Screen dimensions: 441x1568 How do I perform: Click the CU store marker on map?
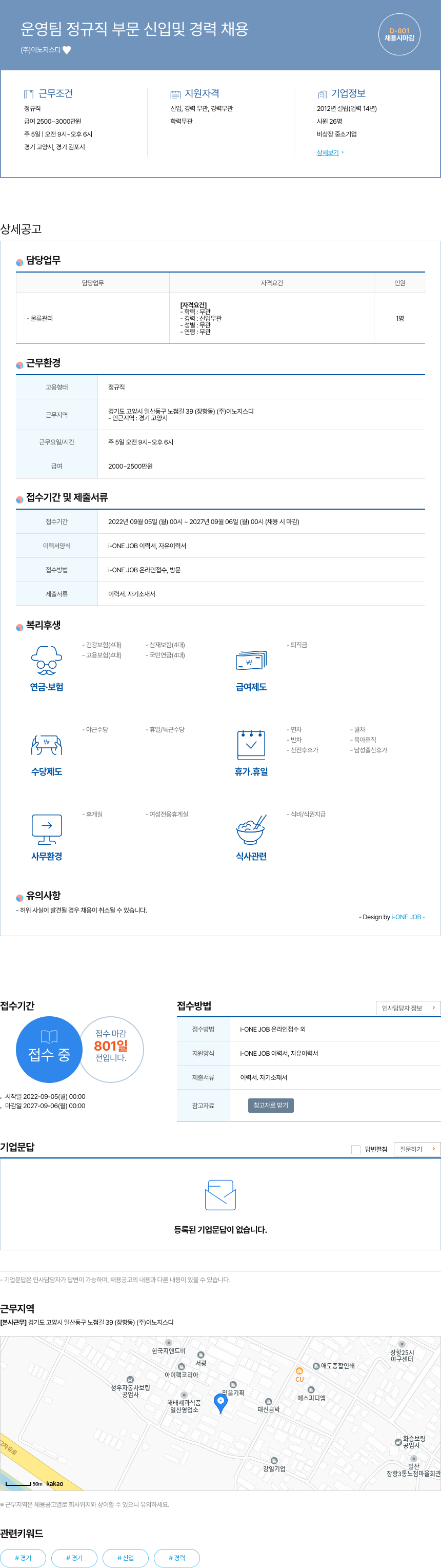299,1371
